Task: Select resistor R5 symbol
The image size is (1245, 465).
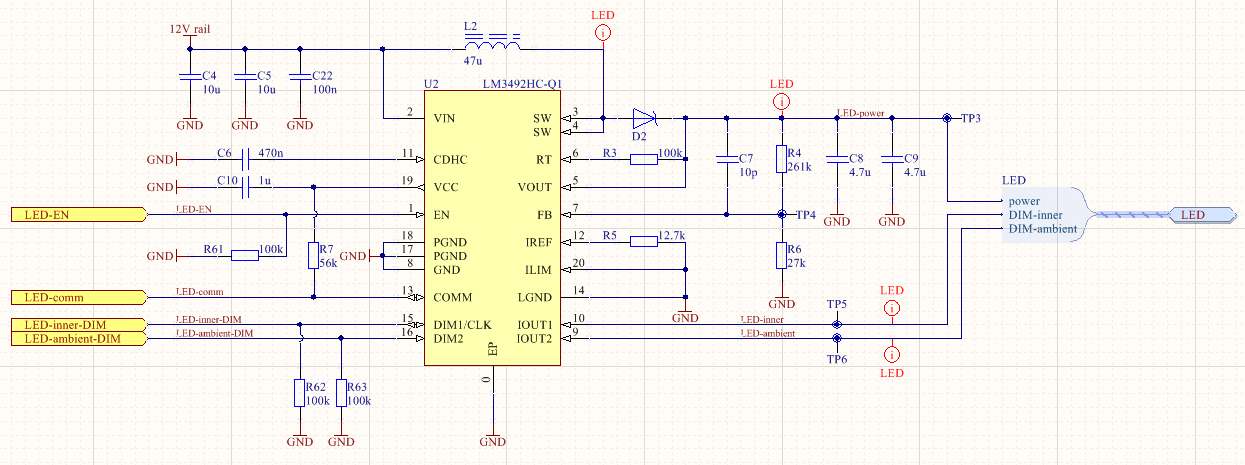Action: click(644, 242)
